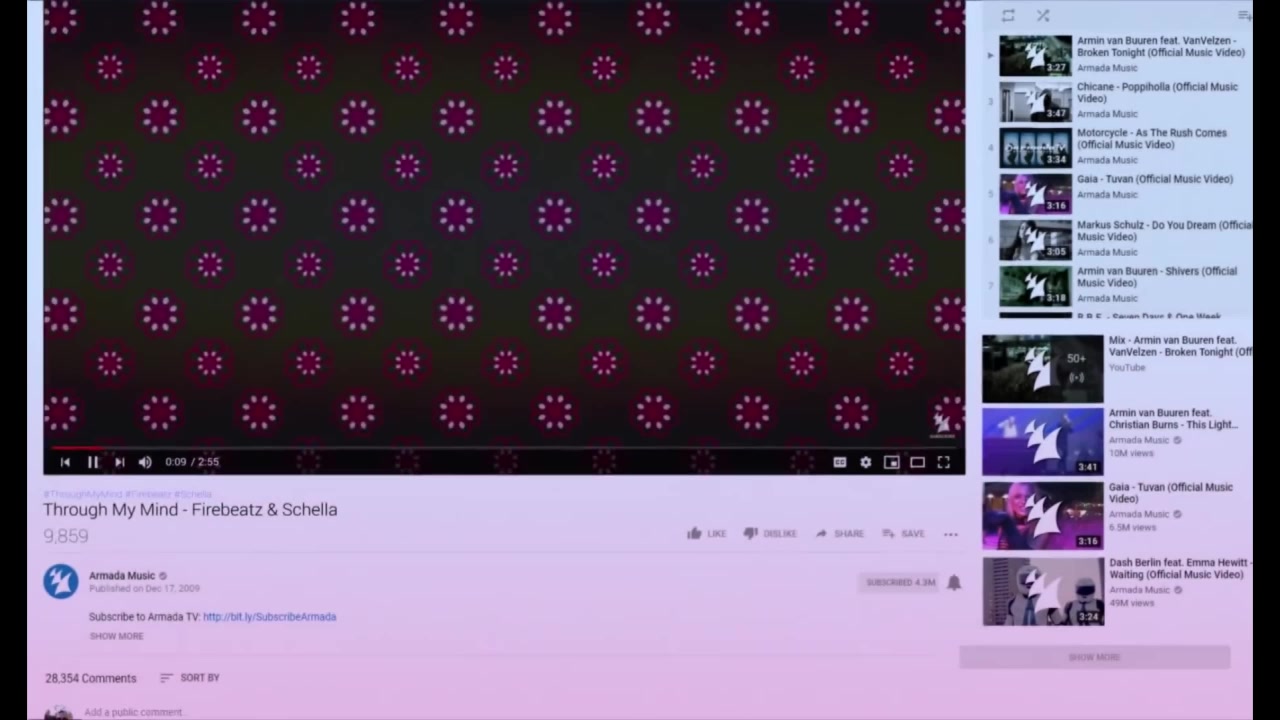
Task: Open the Armada Music channel name link
Action: 122,575
